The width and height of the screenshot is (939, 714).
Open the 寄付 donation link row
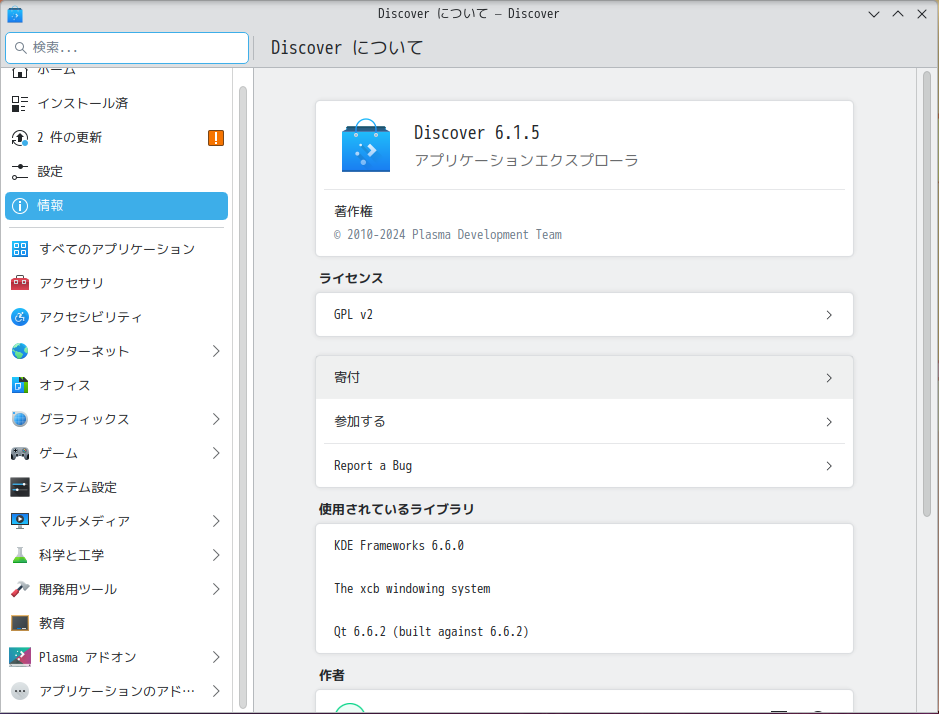point(584,378)
